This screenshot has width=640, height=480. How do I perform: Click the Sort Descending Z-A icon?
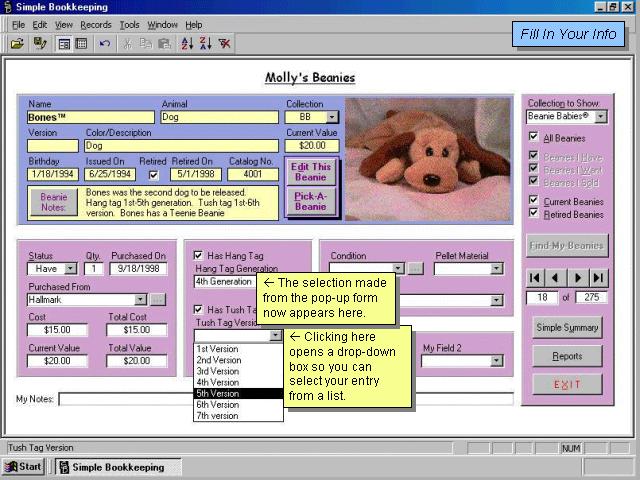[205, 44]
